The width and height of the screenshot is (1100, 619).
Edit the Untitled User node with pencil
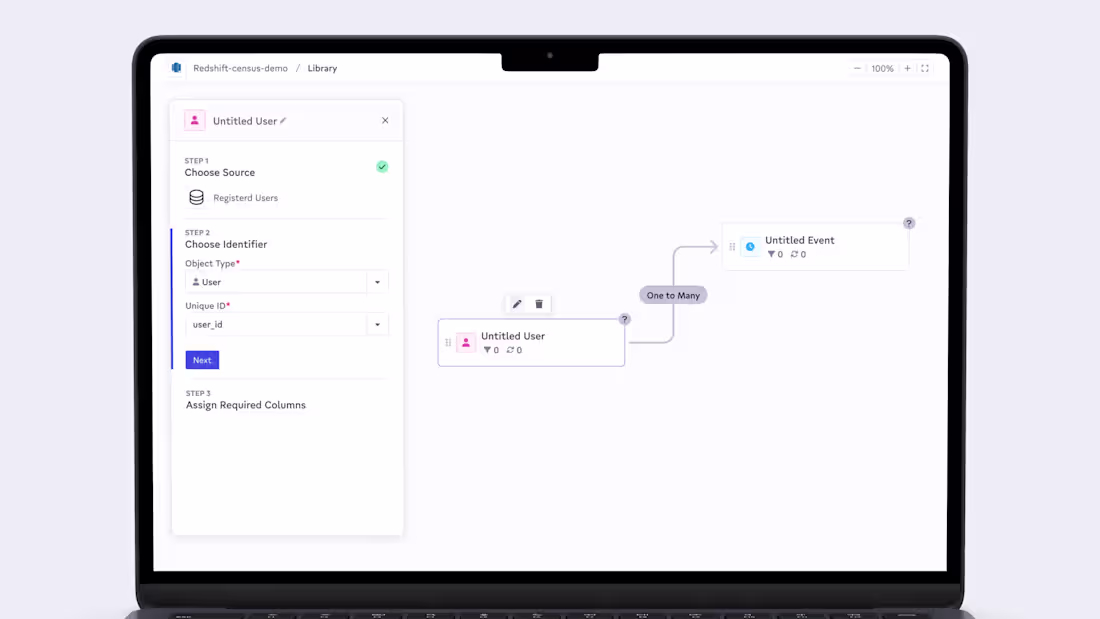(517, 304)
